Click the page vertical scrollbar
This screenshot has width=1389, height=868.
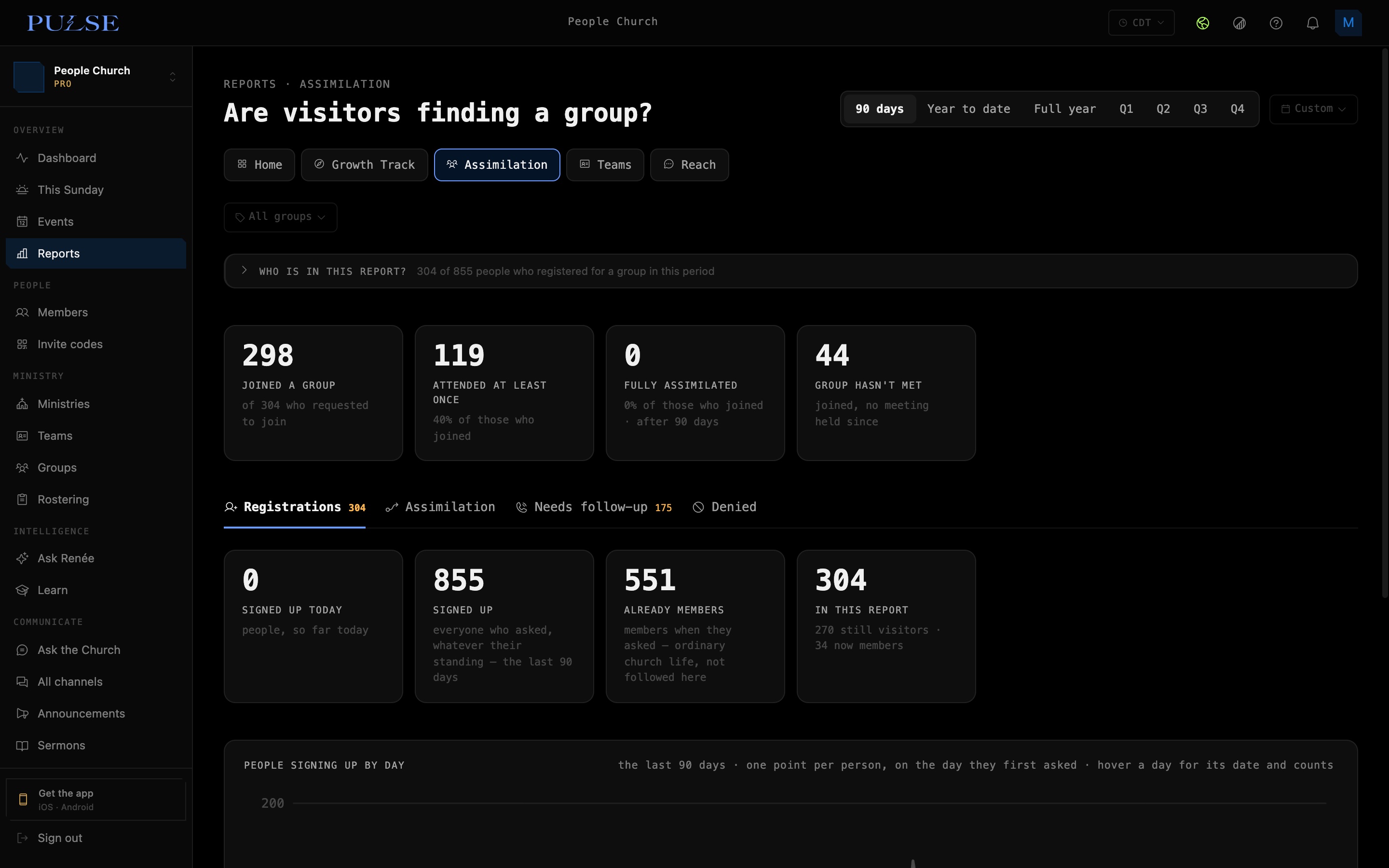point(1384,323)
